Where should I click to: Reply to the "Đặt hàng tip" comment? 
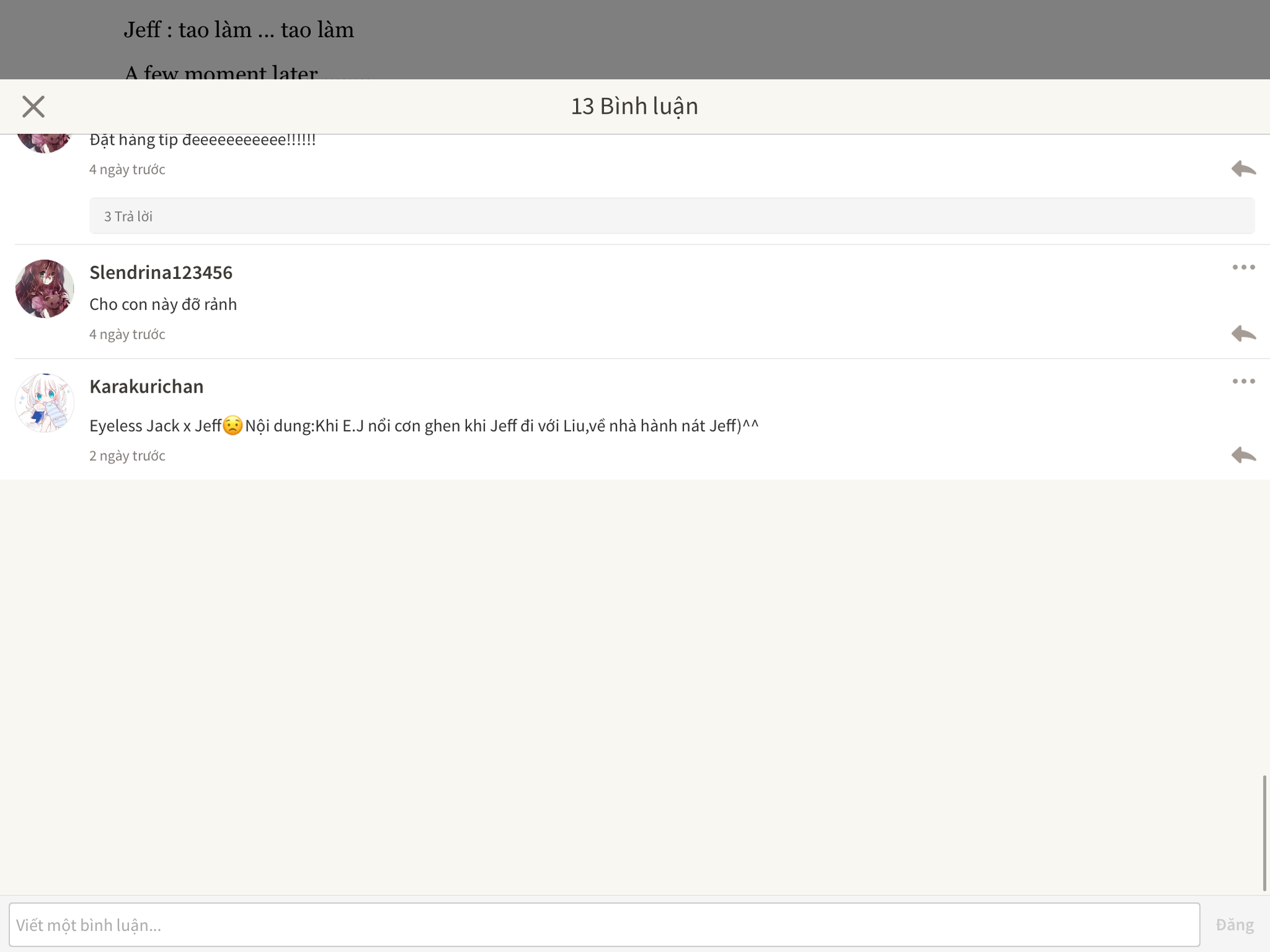tap(1243, 169)
